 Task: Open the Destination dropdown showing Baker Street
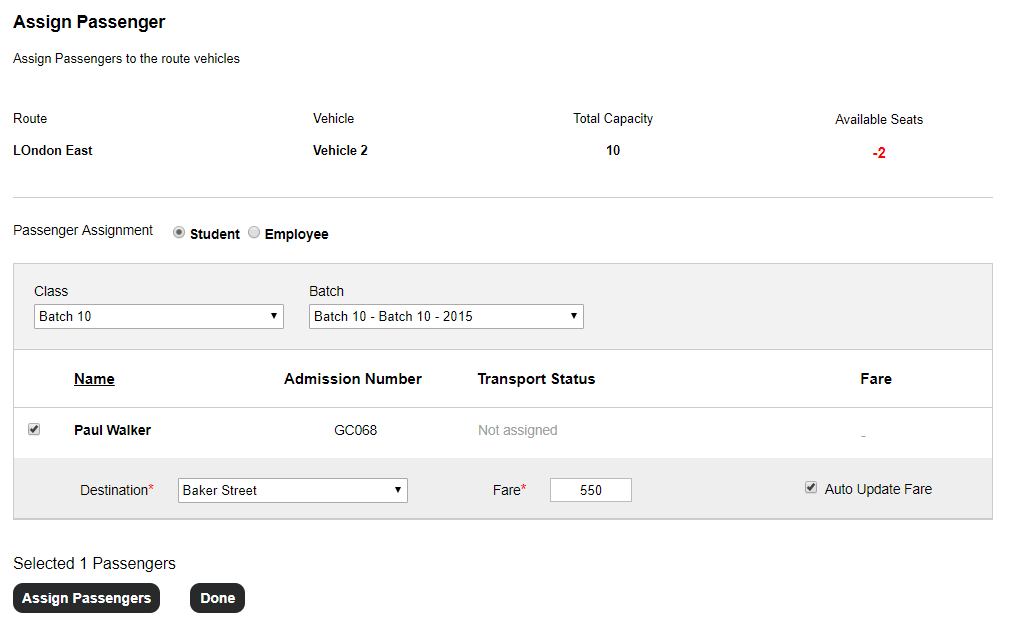293,490
